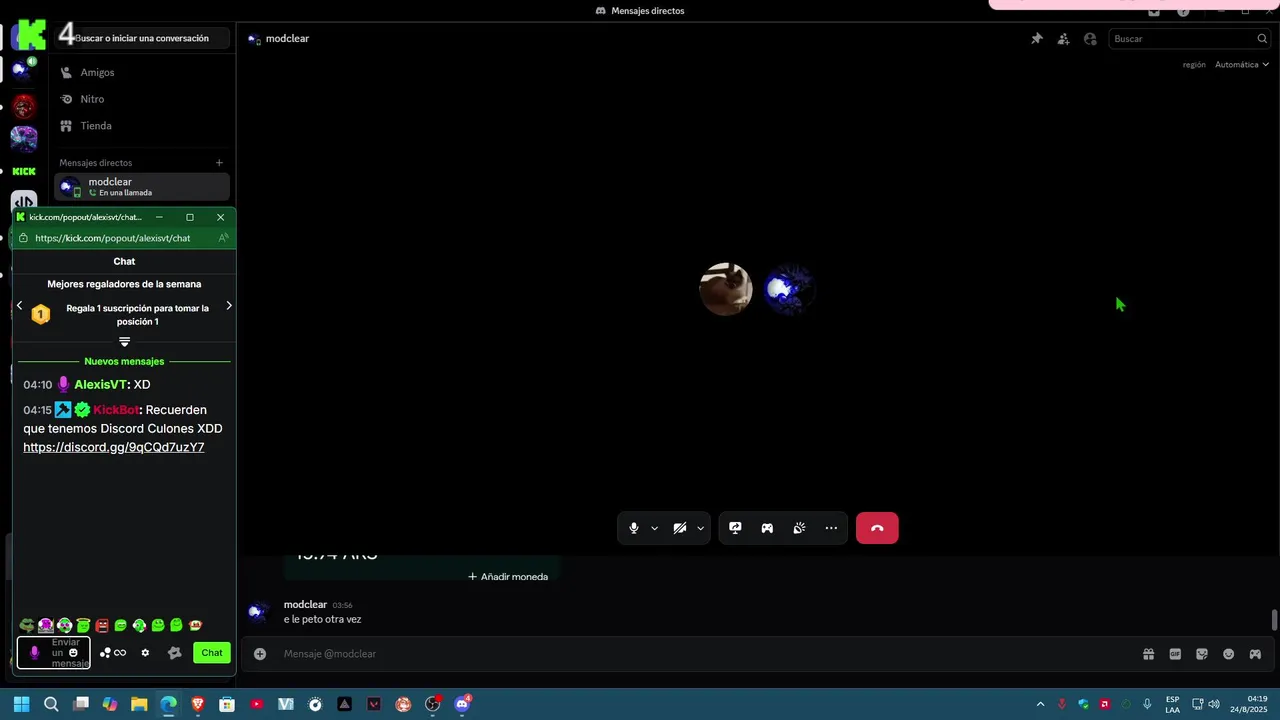Click AlexisVT username in Kick chat
Viewport: 1280px width, 720px height.
101,385
